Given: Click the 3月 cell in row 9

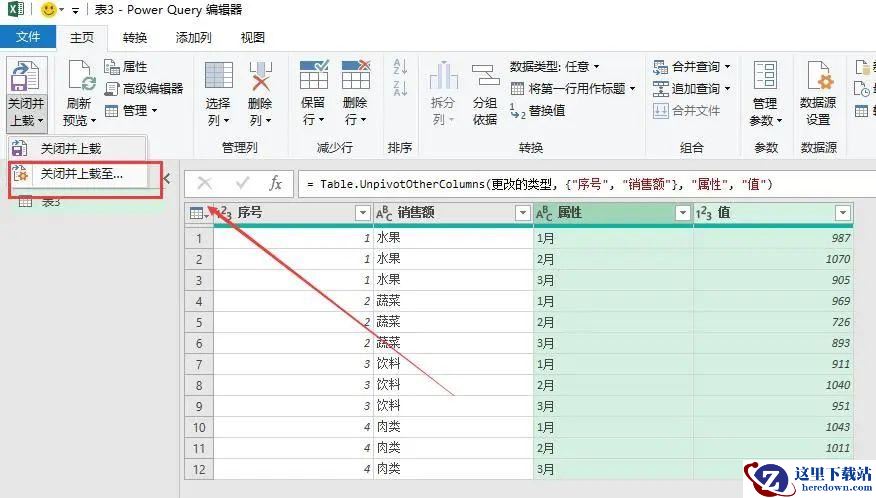Looking at the screenshot, I should (x=613, y=406).
